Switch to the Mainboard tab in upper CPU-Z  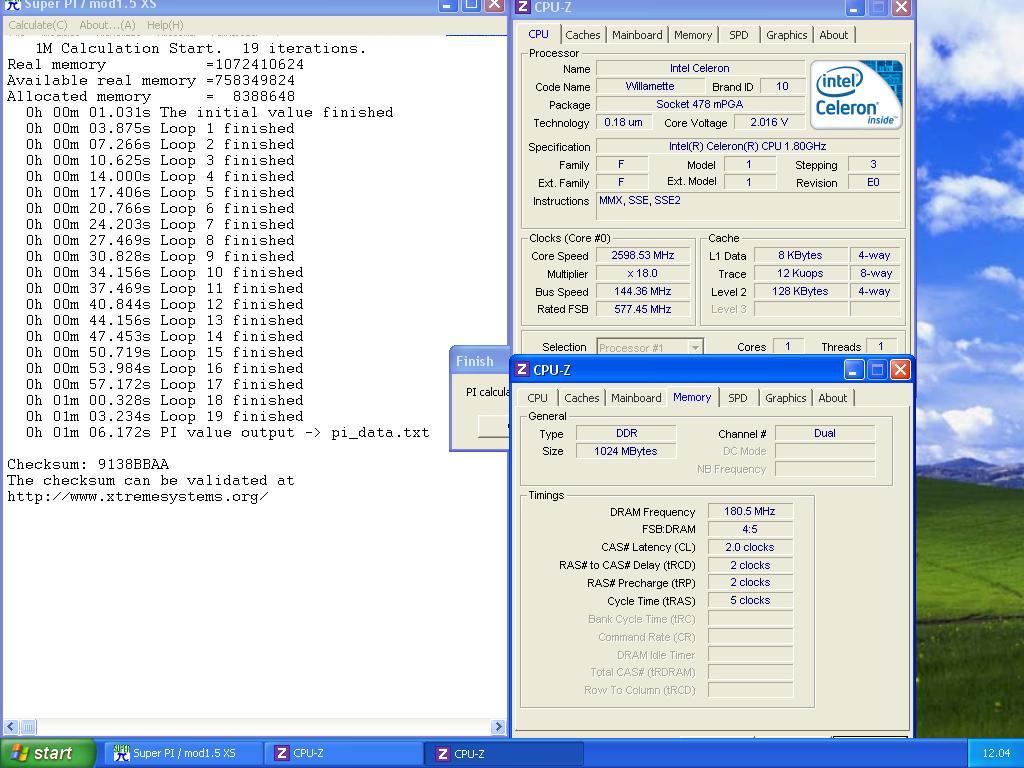point(637,35)
